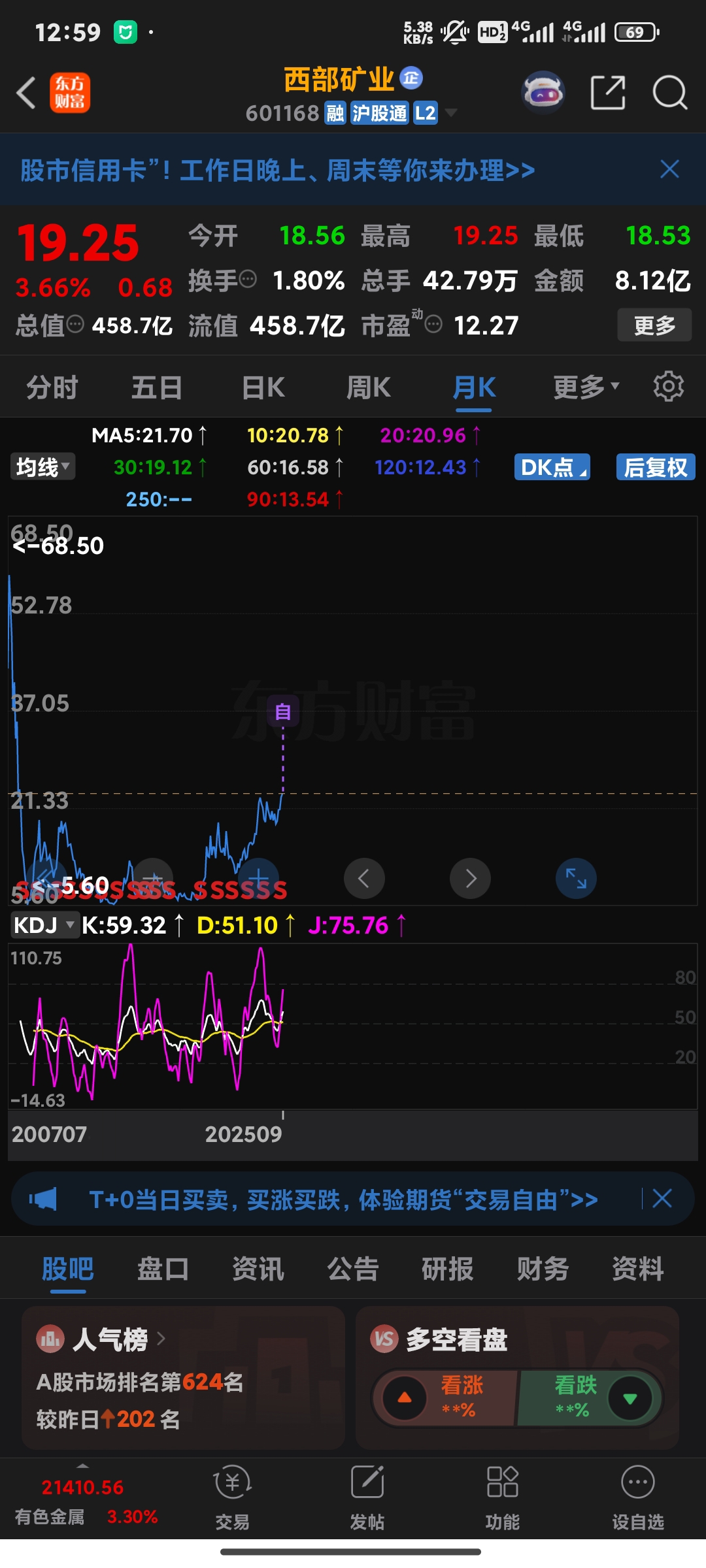Switch to the 分时 tab
The width and height of the screenshot is (706, 1568).
coord(52,387)
